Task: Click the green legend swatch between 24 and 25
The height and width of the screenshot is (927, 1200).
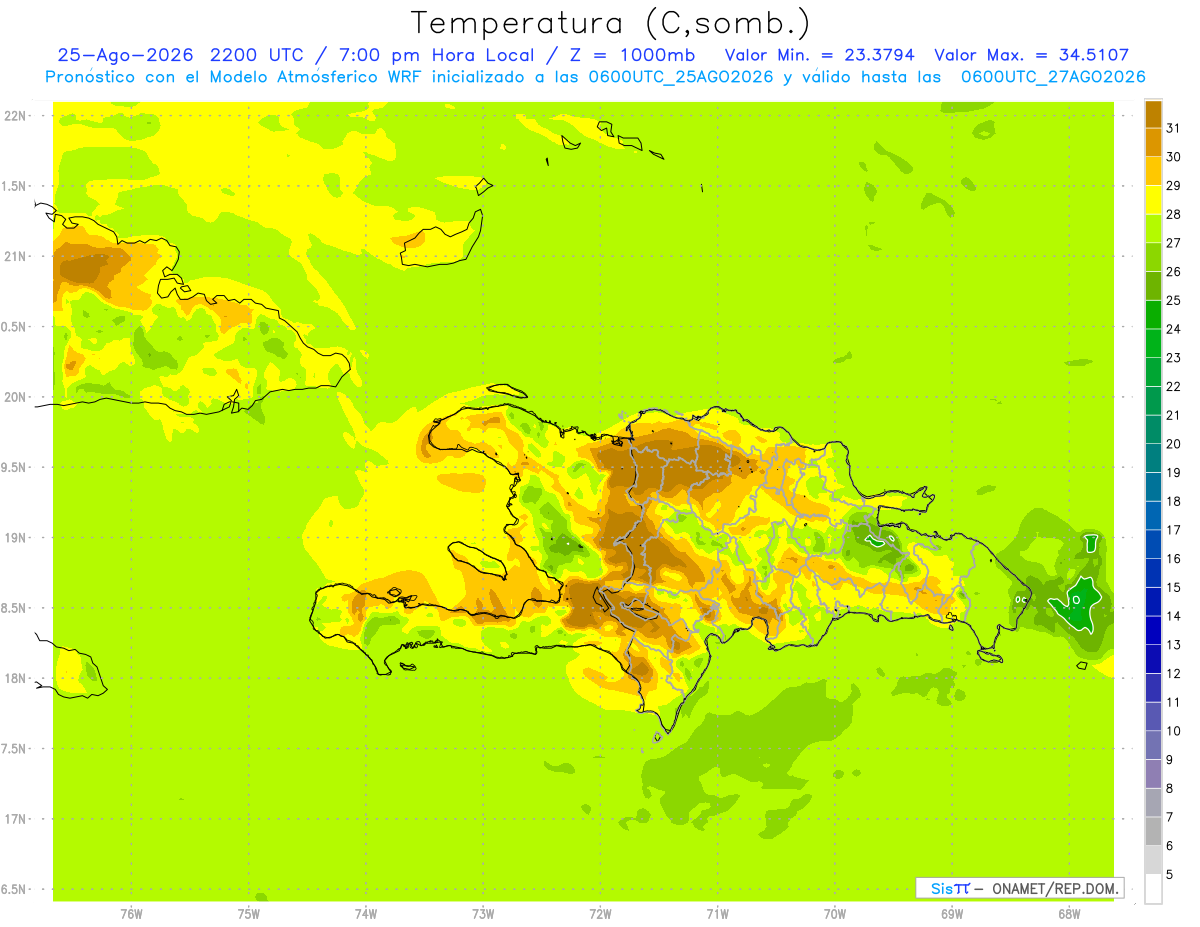Action: coord(1153,314)
